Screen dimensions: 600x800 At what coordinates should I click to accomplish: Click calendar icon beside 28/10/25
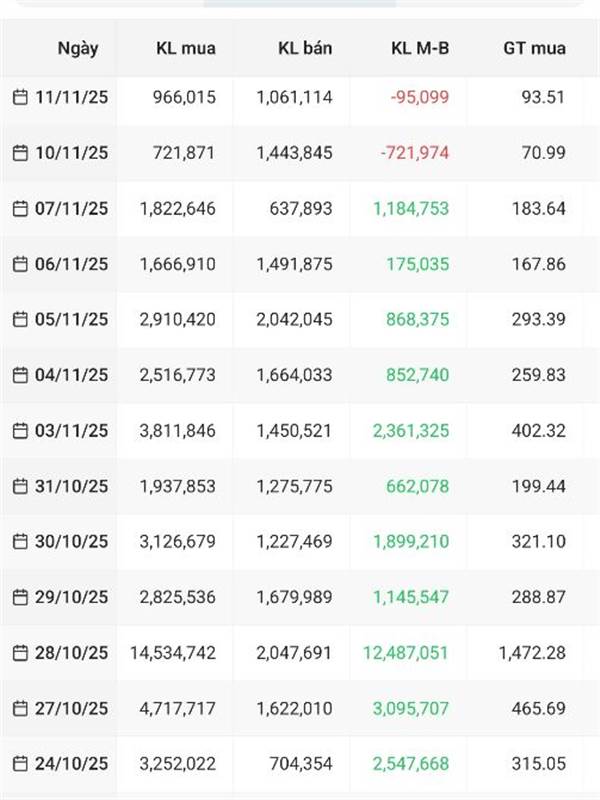point(20,653)
